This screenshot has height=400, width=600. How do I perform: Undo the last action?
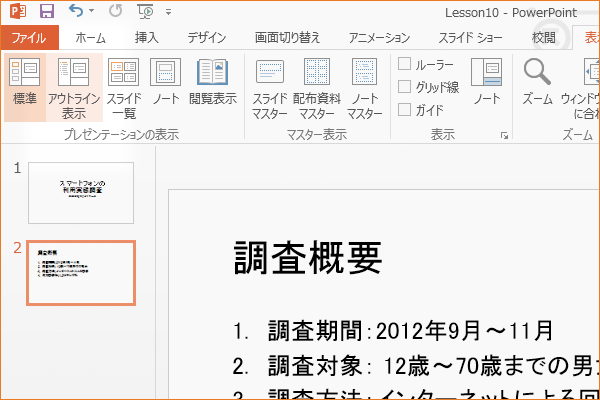(x=76, y=11)
